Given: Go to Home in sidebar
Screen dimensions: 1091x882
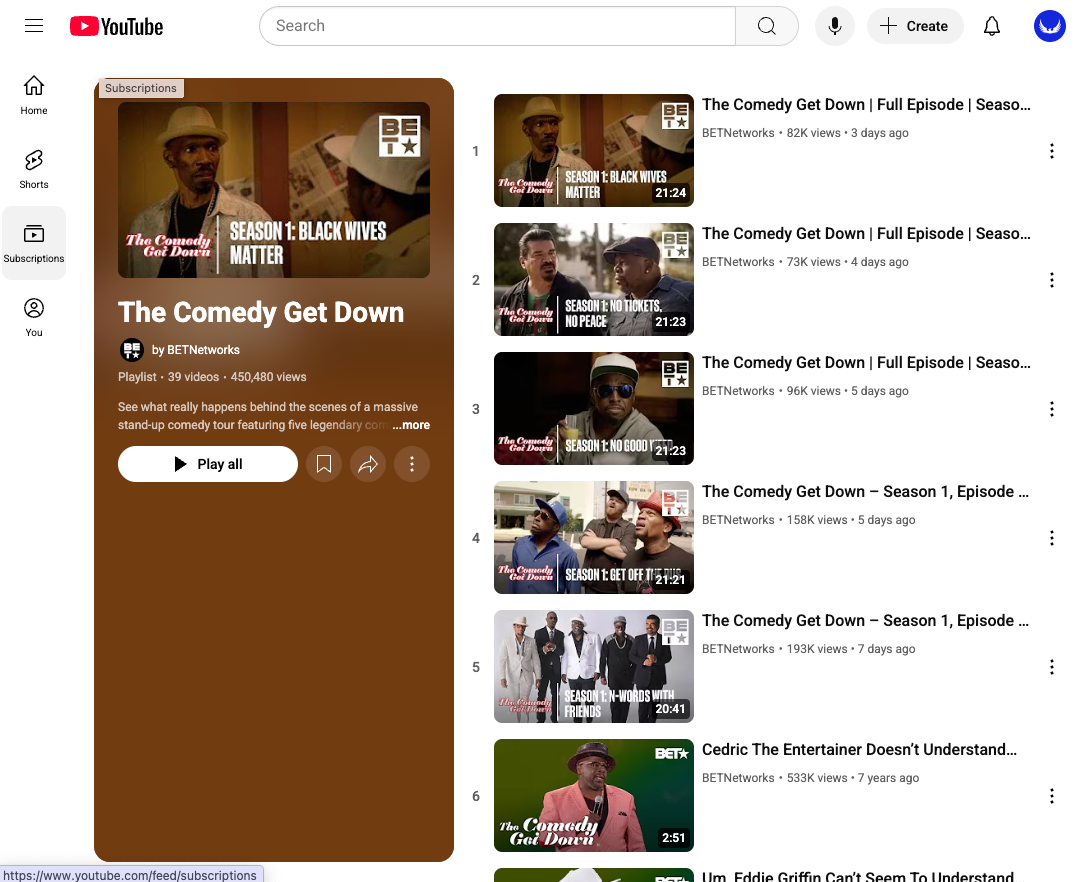Looking at the screenshot, I should (x=33, y=95).
